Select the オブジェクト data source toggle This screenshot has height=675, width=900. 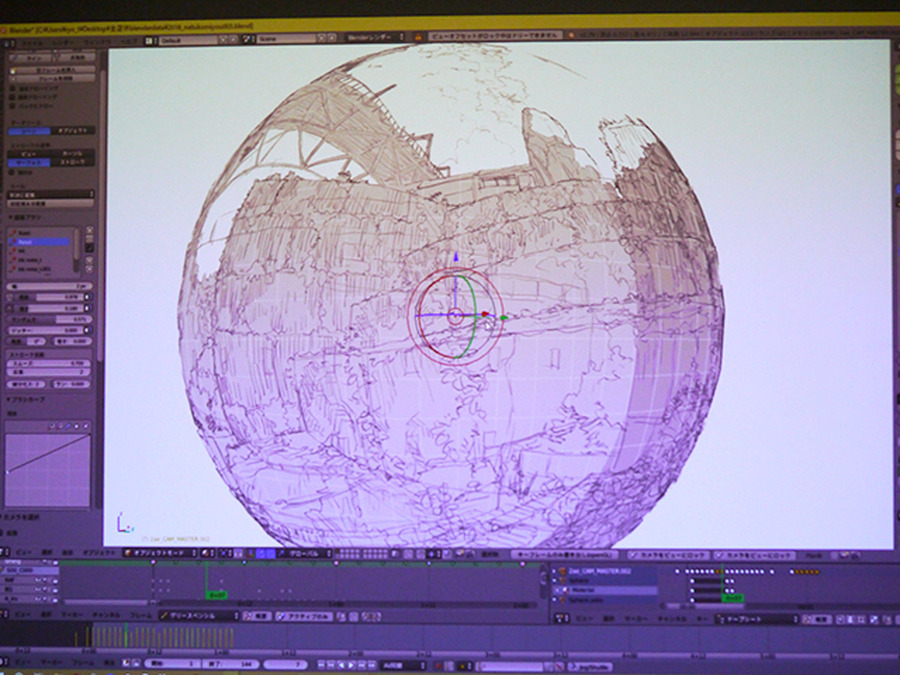73,130
